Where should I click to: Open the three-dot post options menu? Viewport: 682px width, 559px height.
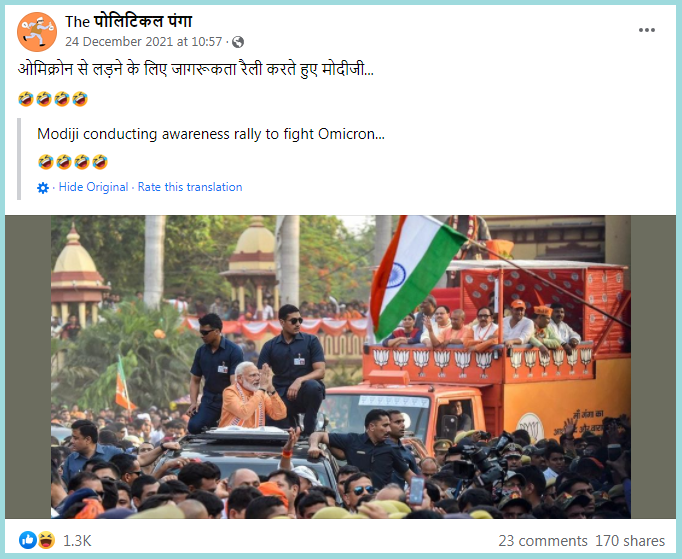pos(646,30)
